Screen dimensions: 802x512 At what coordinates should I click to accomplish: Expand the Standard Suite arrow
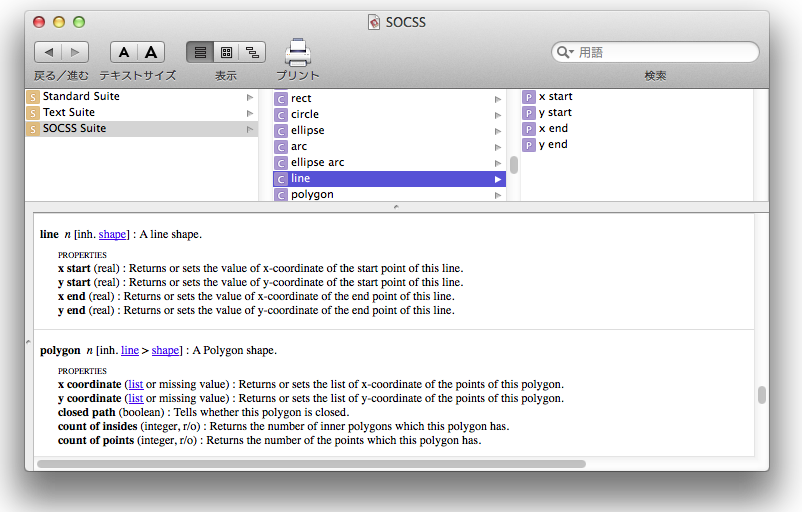coord(250,97)
